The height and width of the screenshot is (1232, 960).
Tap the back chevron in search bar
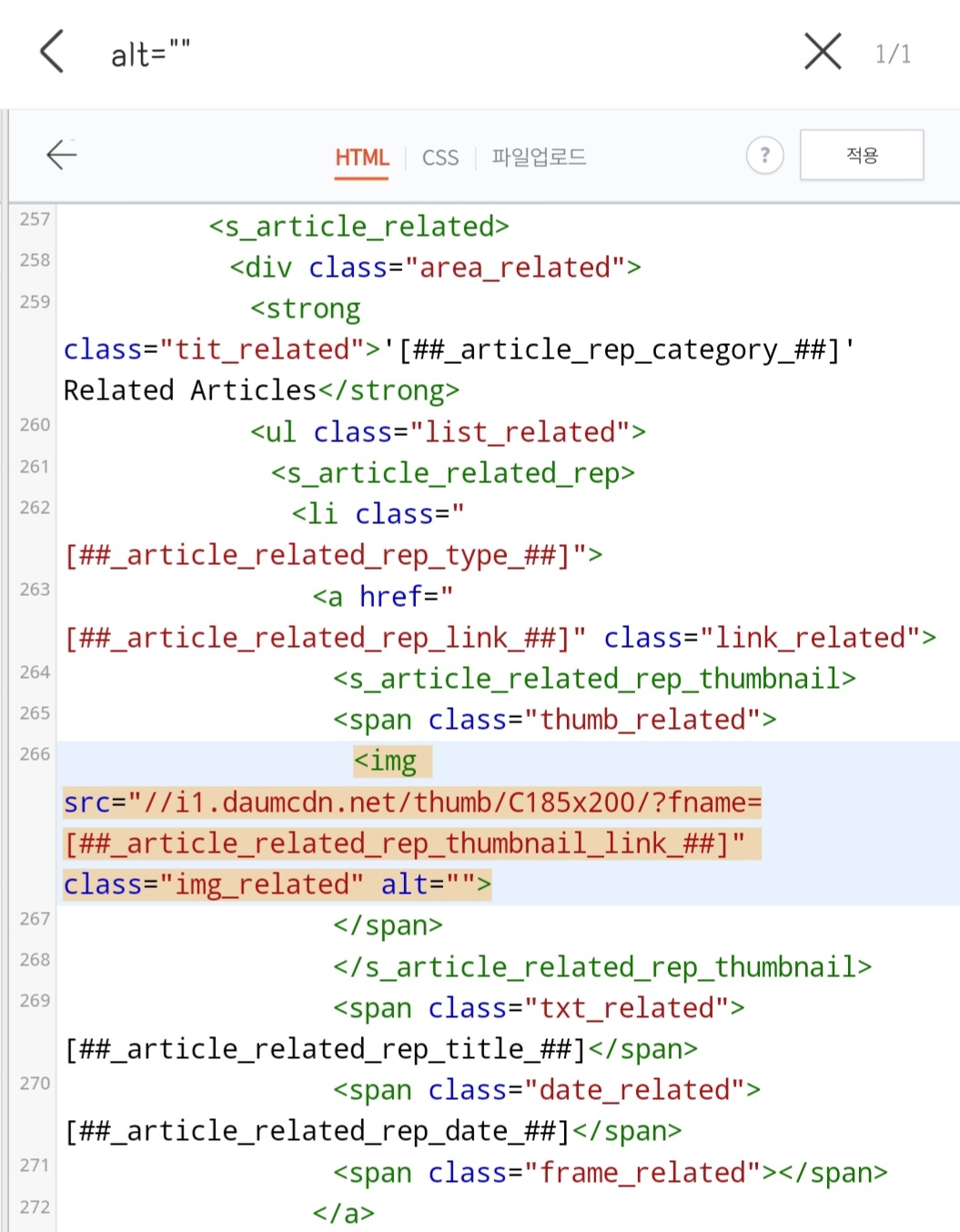[x=53, y=51]
